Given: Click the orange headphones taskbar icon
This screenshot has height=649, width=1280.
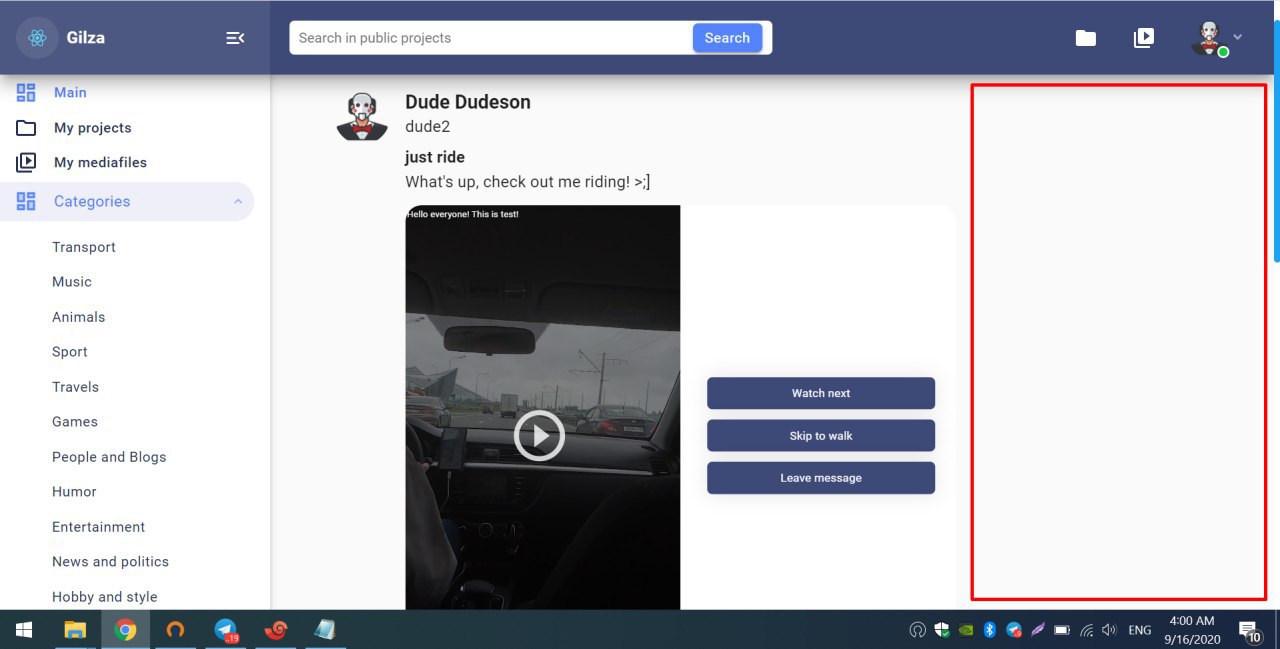Looking at the screenshot, I should (175, 630).
